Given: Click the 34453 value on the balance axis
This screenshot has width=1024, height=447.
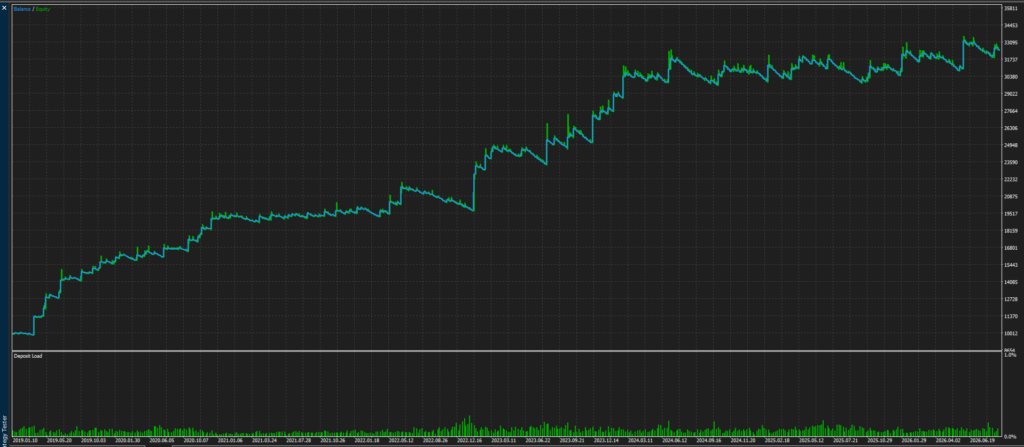Looking at the screenshot, I should pyautogui.click(x=1011, y=25).
